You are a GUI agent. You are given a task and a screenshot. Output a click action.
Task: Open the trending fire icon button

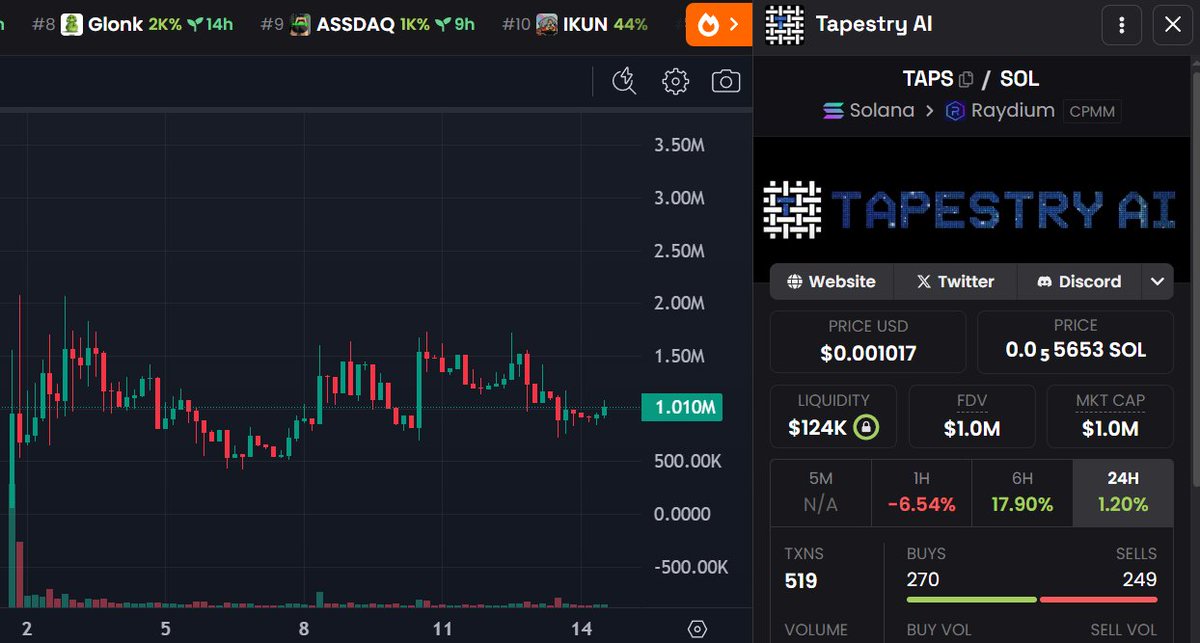click(x=719, y=24)
